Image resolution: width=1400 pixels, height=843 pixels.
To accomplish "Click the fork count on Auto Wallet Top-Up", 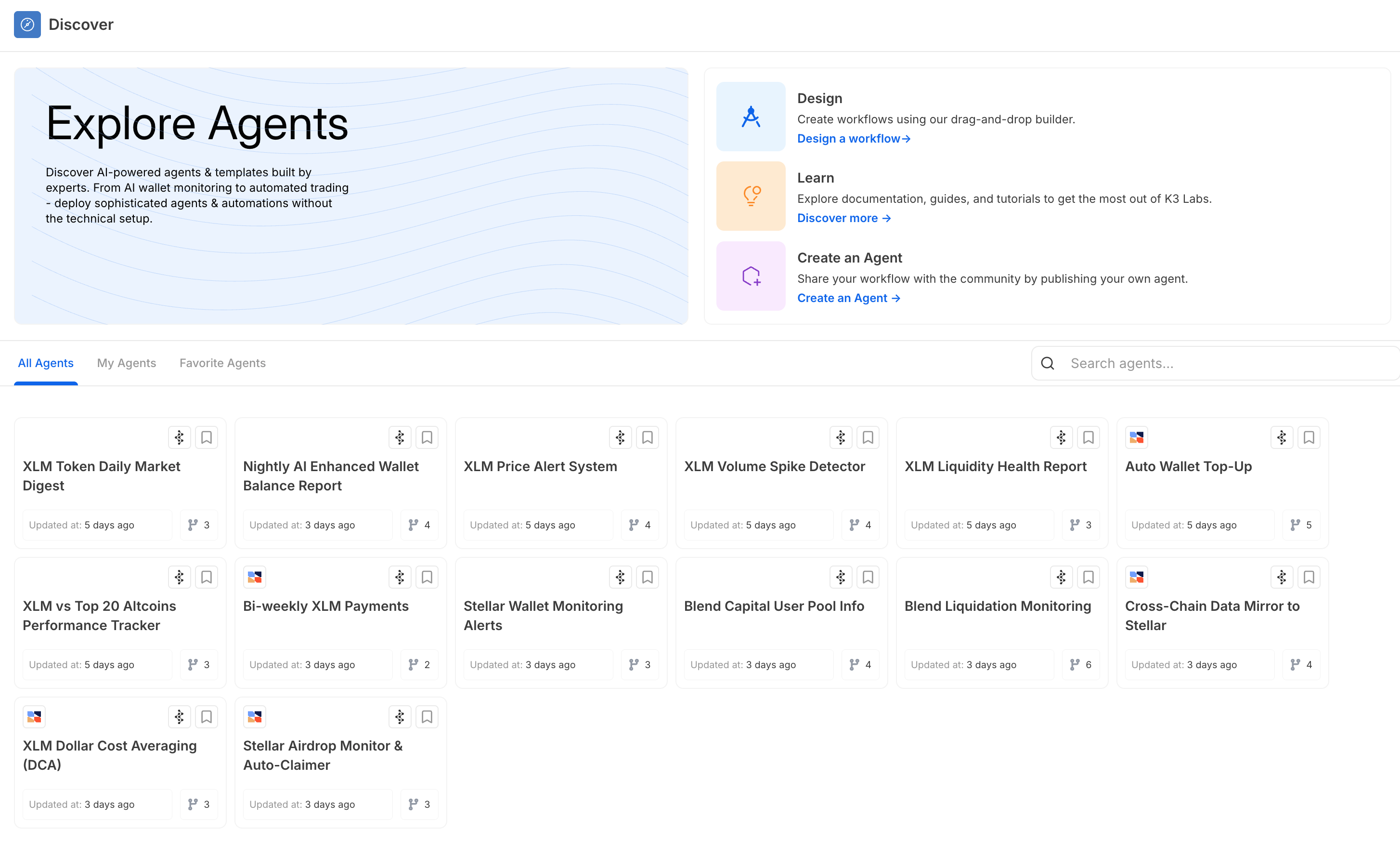I will (x=1301, y=525).
